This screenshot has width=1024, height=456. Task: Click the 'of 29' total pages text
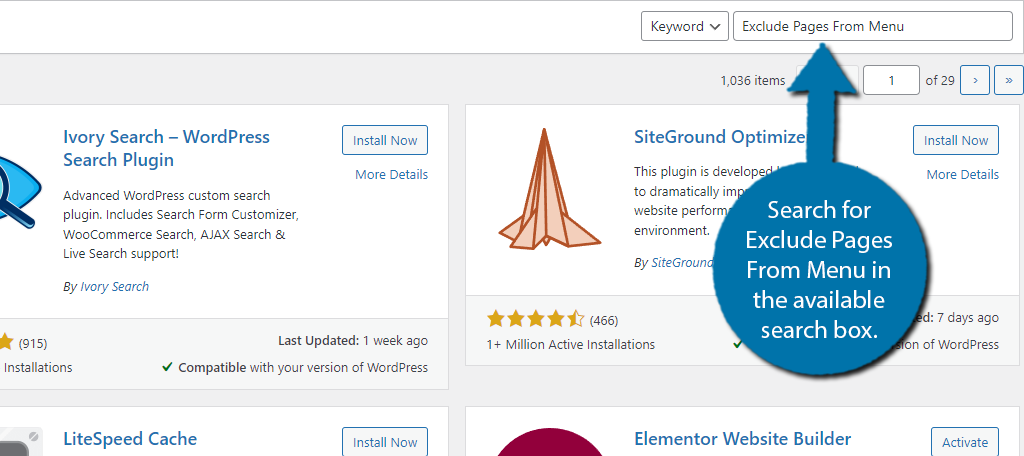coord(940,80)
